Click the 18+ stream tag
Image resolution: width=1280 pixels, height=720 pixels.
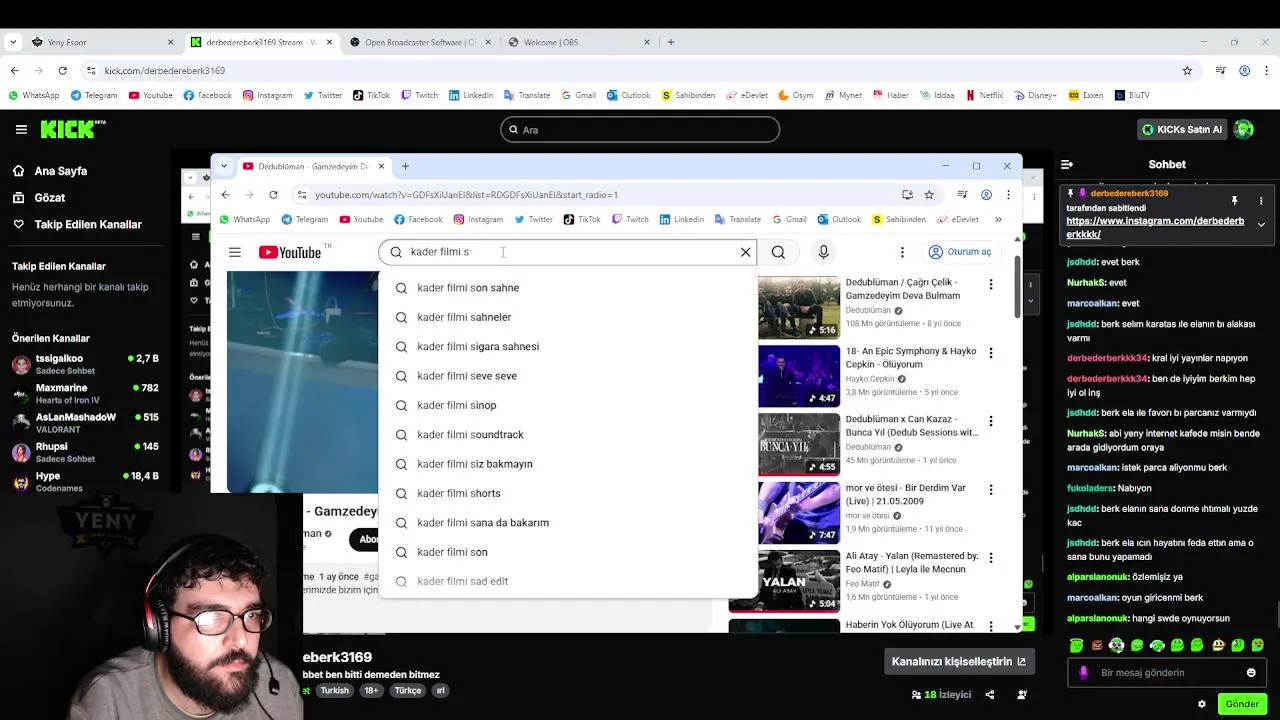point(372,691)
